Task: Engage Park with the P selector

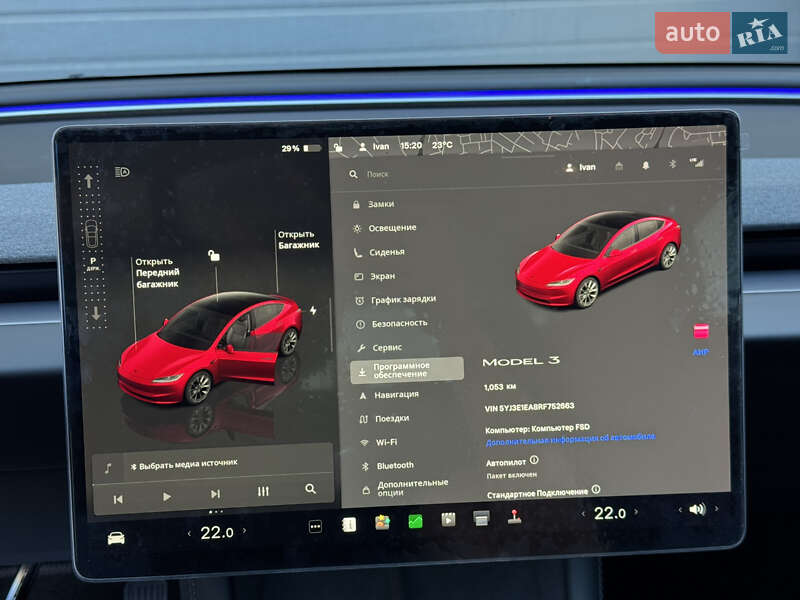Action: point(93,263)
